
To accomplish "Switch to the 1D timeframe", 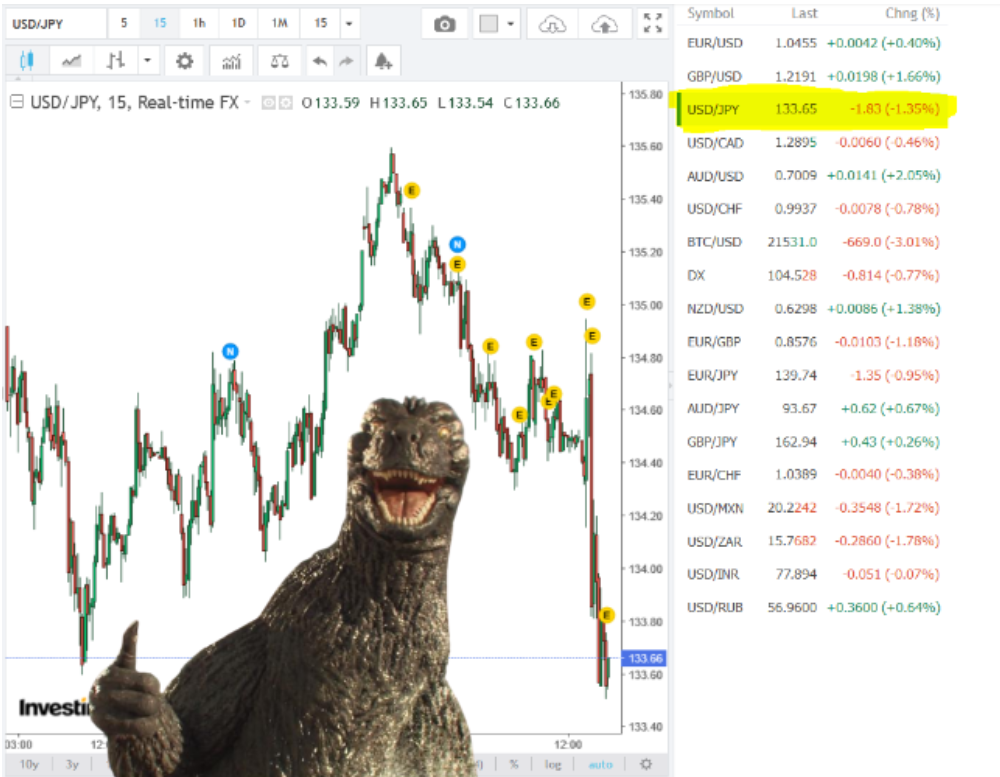I will click(x=239, y=24).
